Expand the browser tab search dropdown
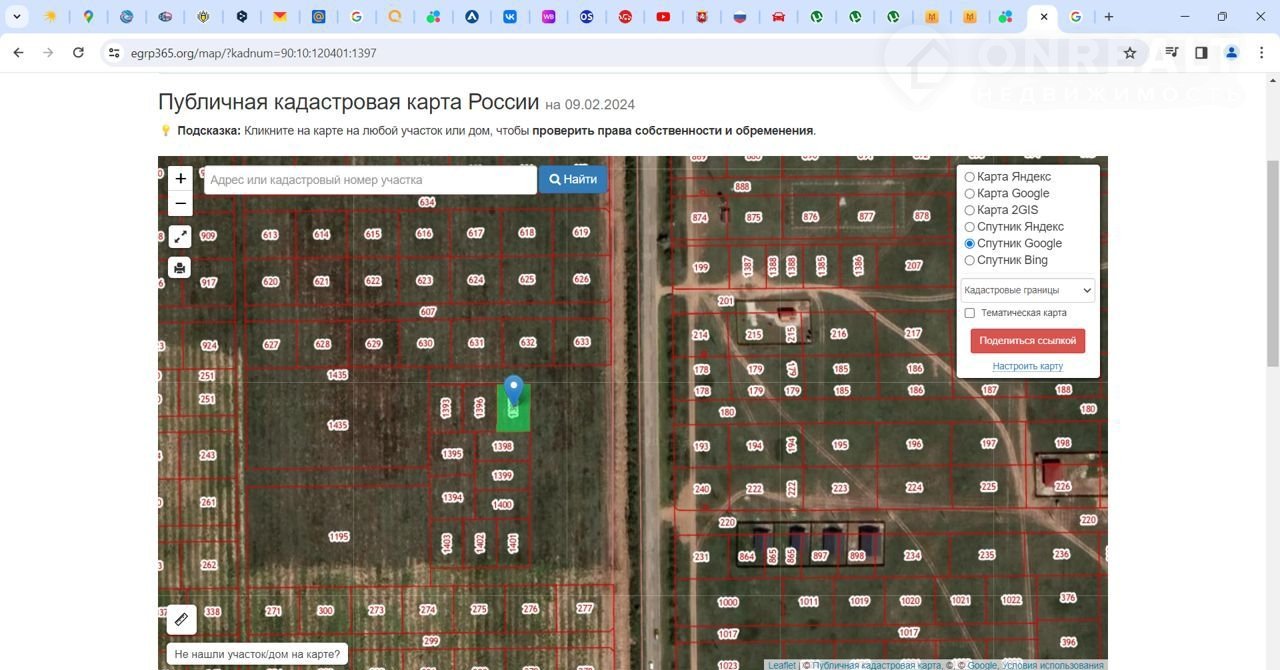Image resolution: width=1280 pixels, height=670 pixels. [x=17, y=17]
